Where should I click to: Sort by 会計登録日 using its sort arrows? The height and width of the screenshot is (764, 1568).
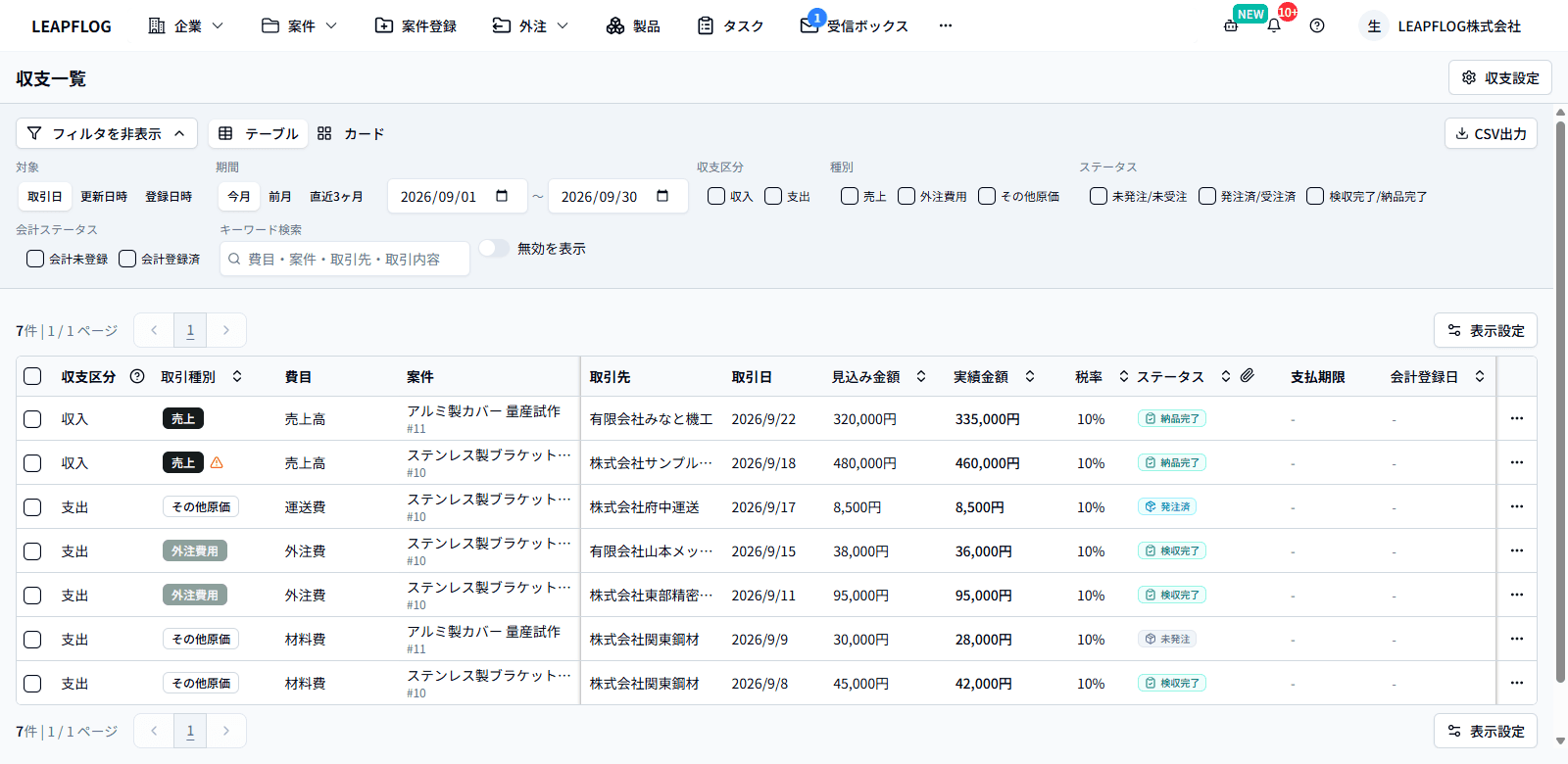pyautogui.click(x=1480, y=376)
